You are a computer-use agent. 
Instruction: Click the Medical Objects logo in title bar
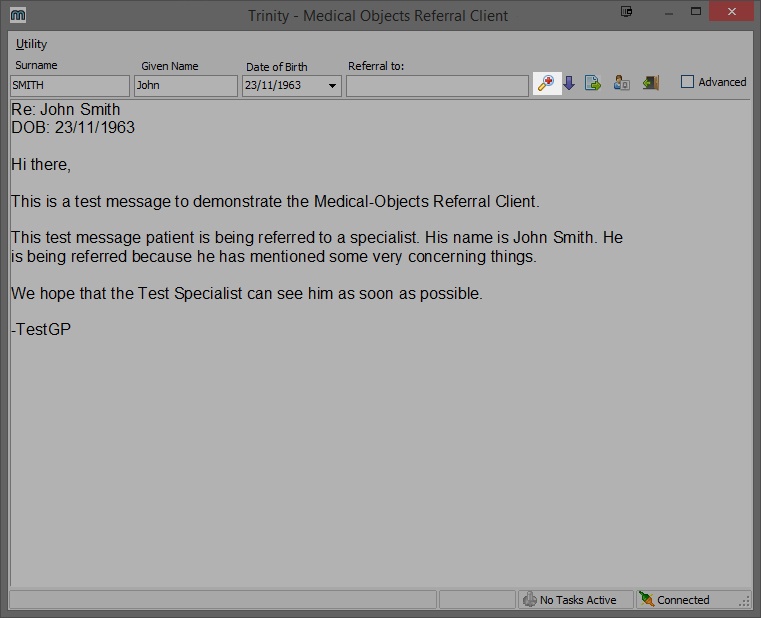point(18,16)
